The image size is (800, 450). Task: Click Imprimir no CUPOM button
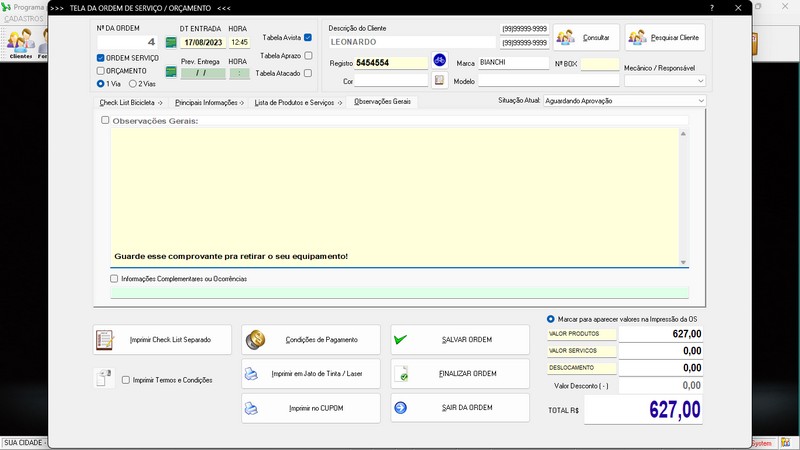point(311,408)
